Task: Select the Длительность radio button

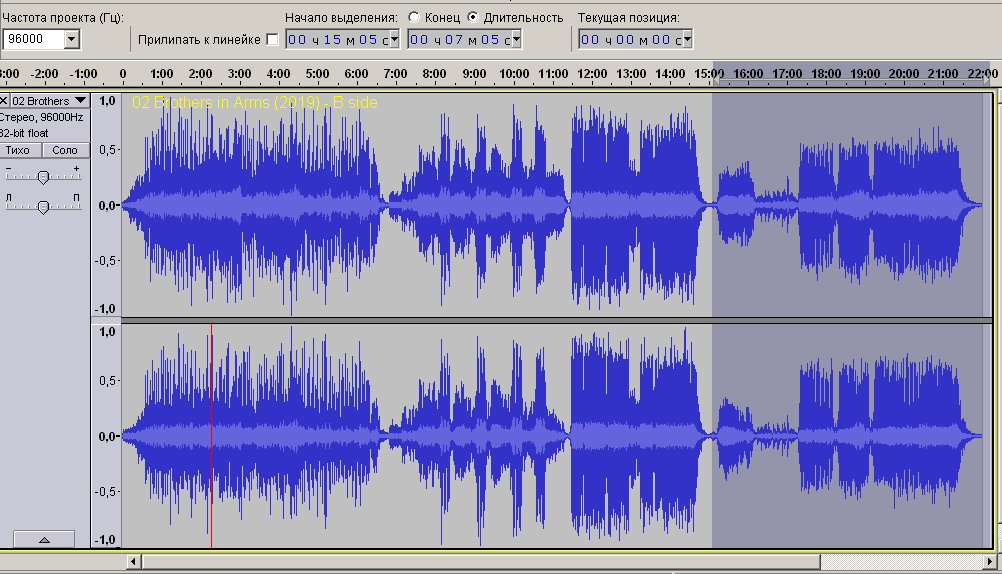Action: (x=472, y=17)
